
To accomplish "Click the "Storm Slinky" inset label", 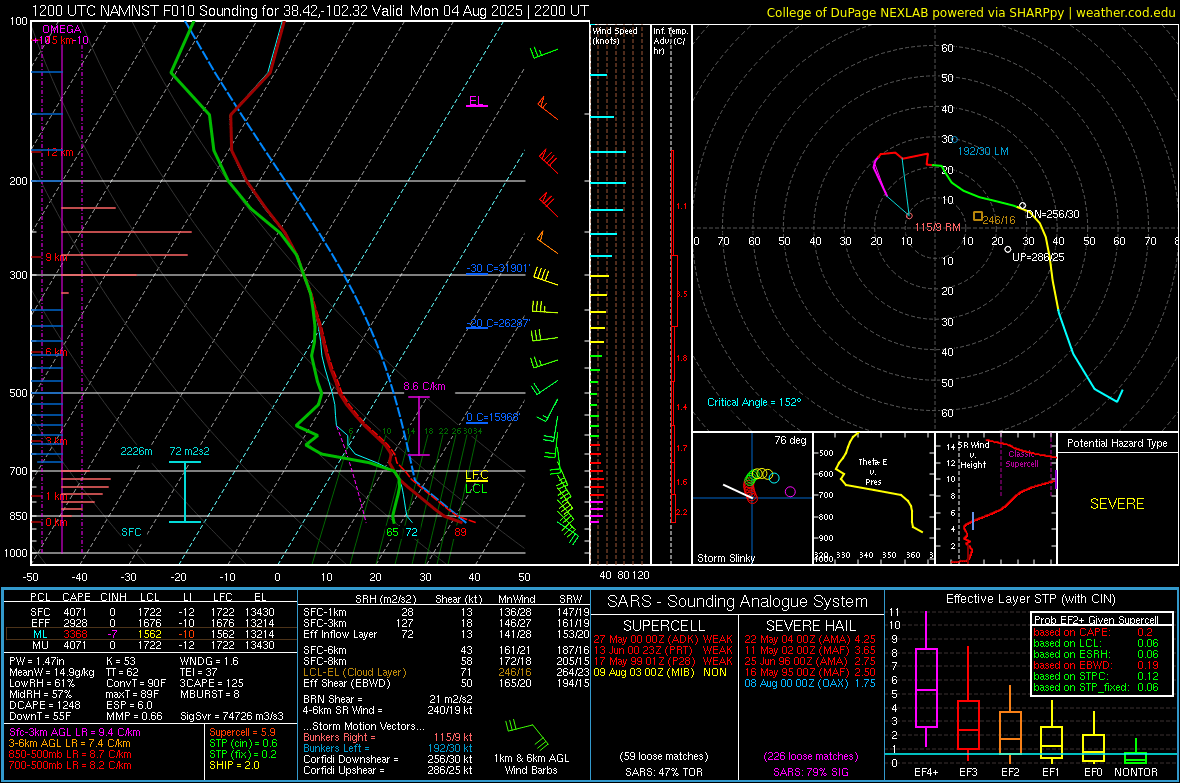I will point(726,558).
